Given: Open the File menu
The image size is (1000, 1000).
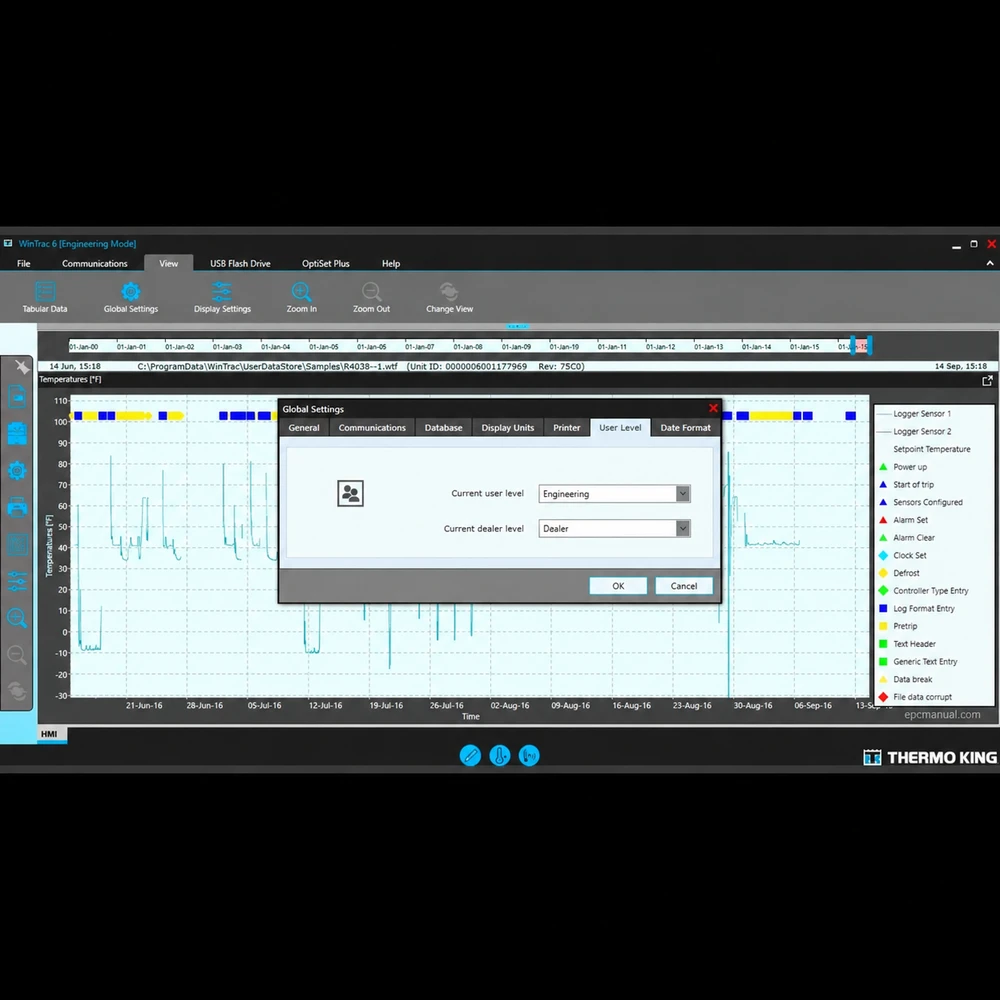Looking at the screenshot, I should 24,263.
